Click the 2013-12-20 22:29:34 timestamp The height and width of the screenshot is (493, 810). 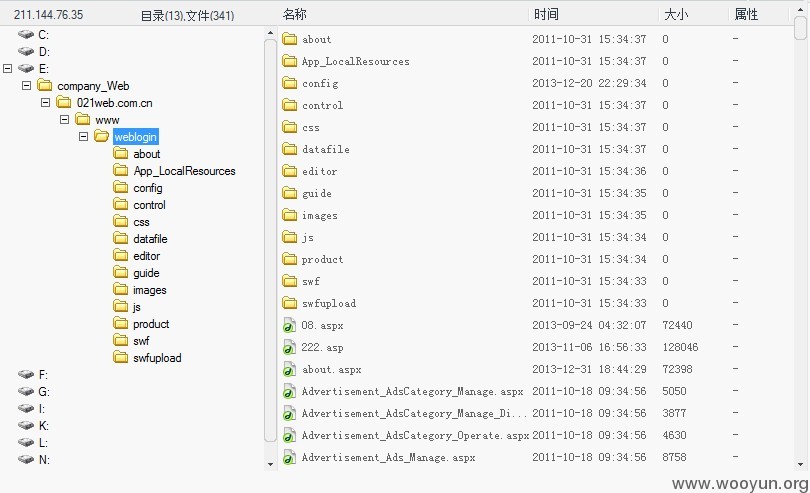click(589, 83)
